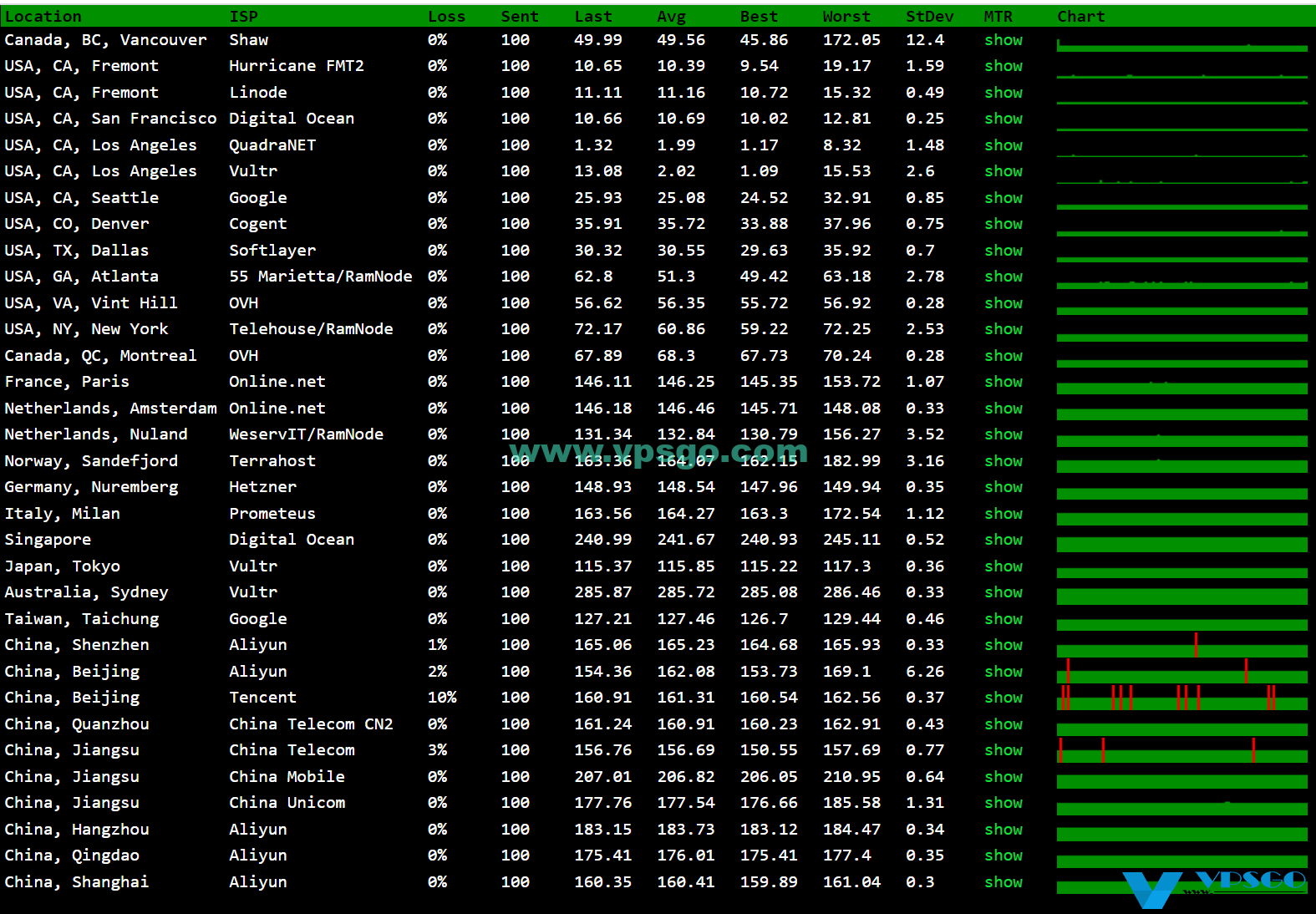1316x914 pixels.
Task: Open 'show' for 55 Marietta/RamNode Atlanta
Action: click(1004, 277)
